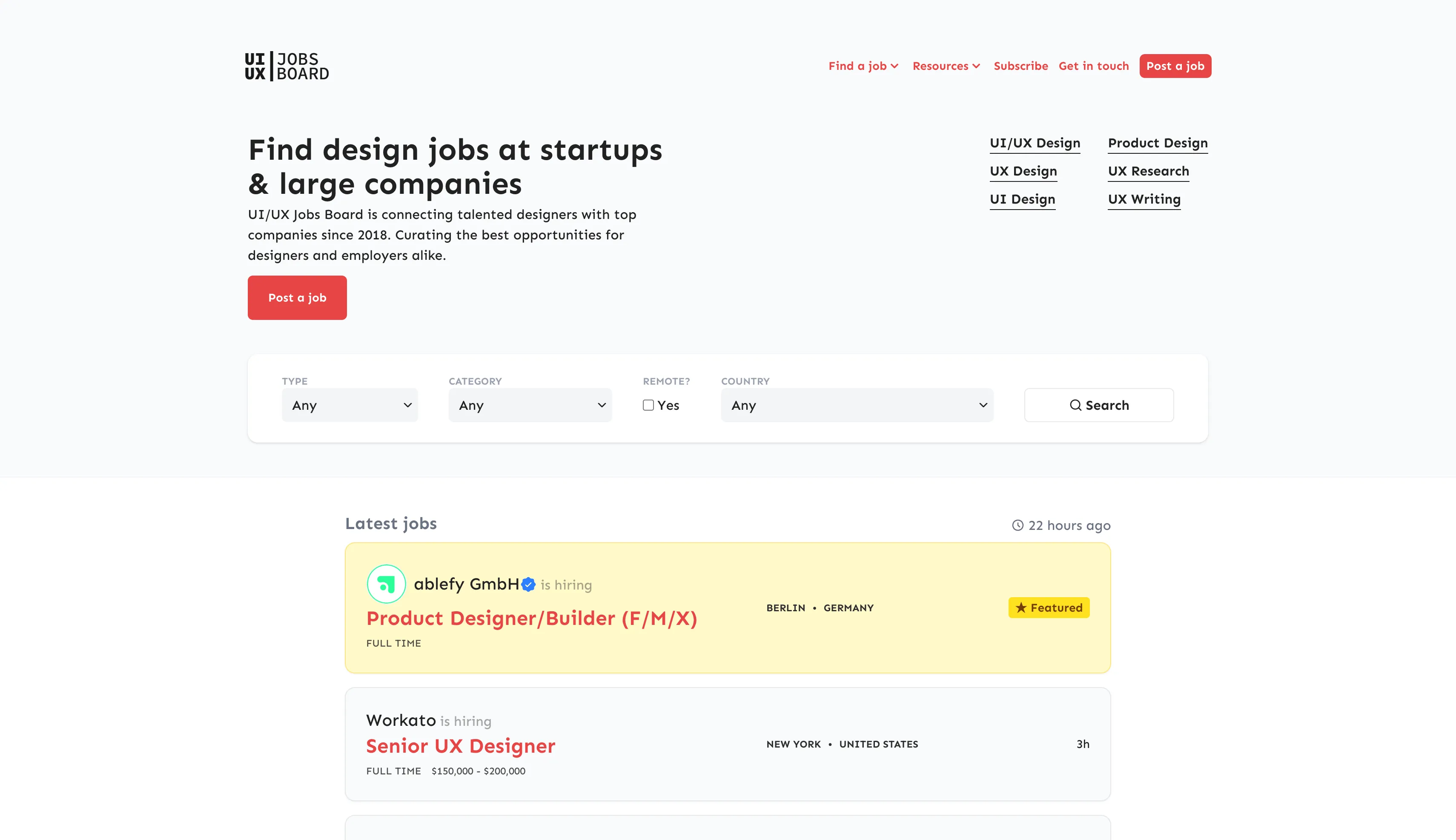This screenshot has height=840, width=1456.
Task: Open the Type dropdown
Action: pyautogui.click(x=350, y=405)
